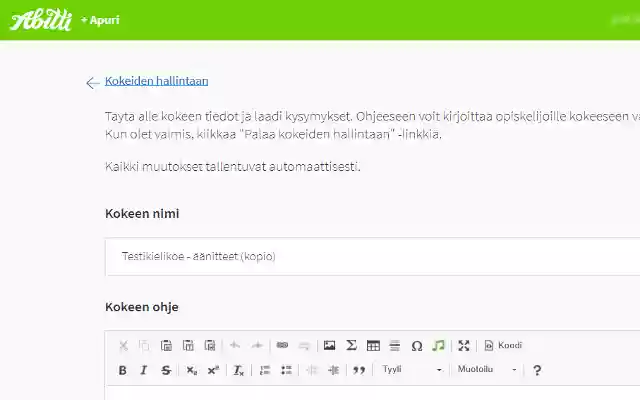Click 'Kaikki muutokset tallentuvat automaattisesti.' text

[x=233, y=167]
